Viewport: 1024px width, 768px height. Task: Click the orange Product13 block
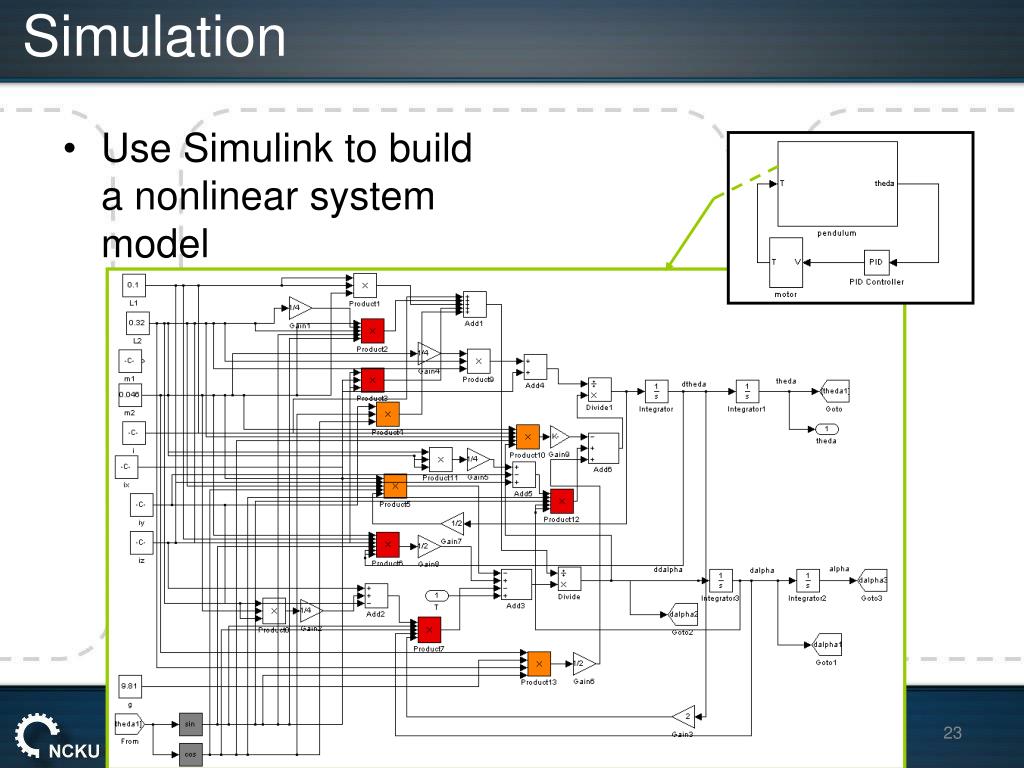tap(539, 664)
